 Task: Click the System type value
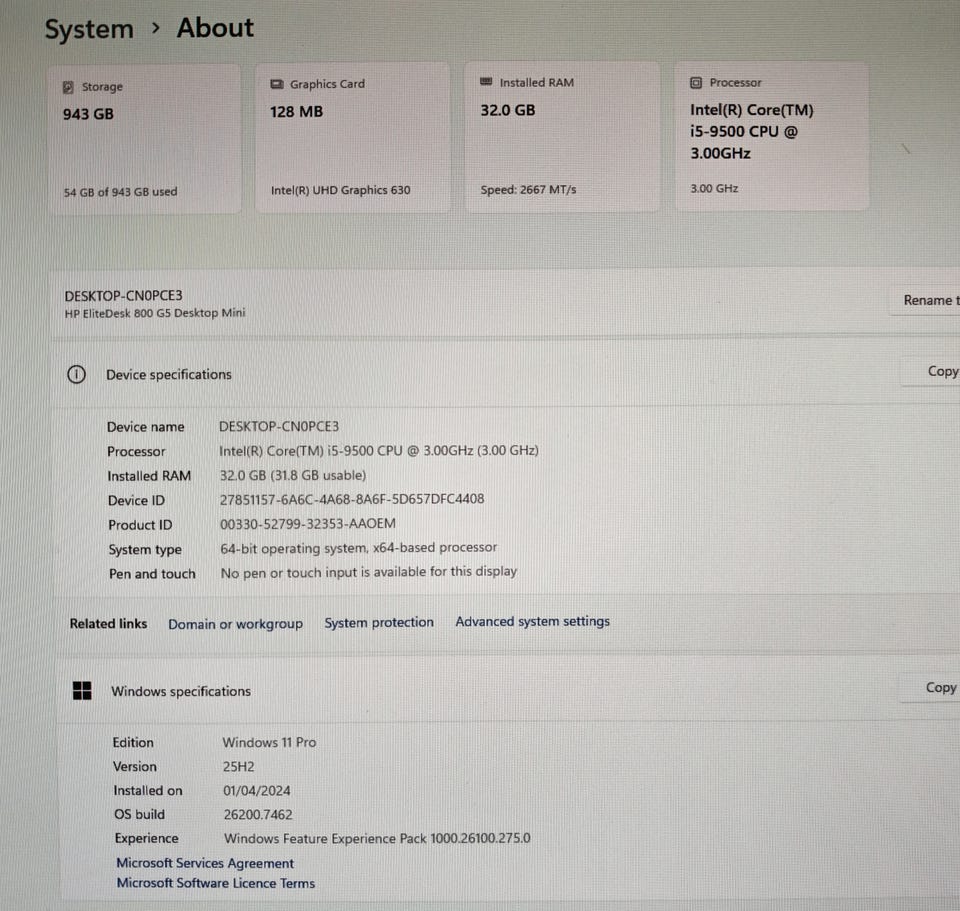coord(359,548)
